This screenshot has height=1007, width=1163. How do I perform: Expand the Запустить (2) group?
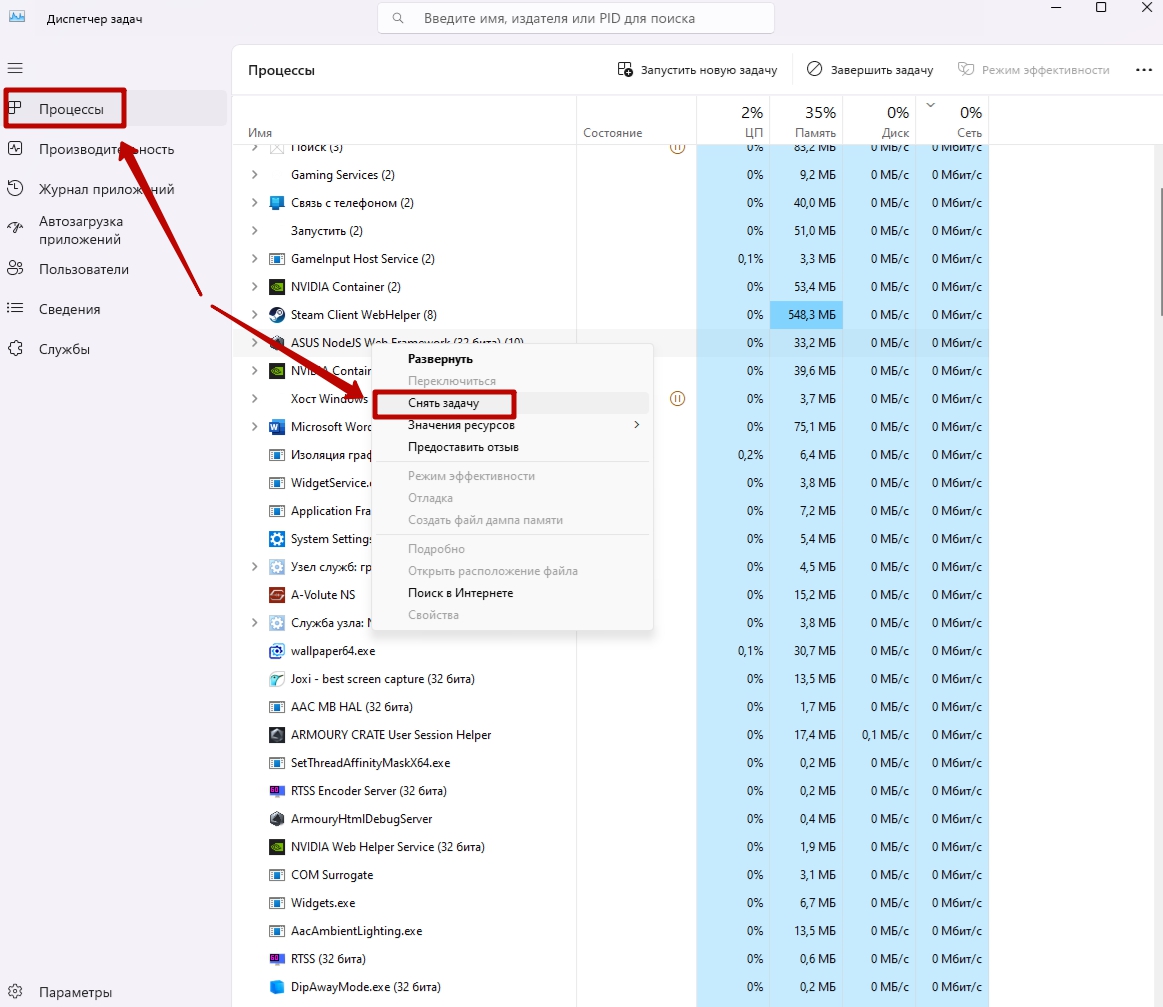[254, 231]
